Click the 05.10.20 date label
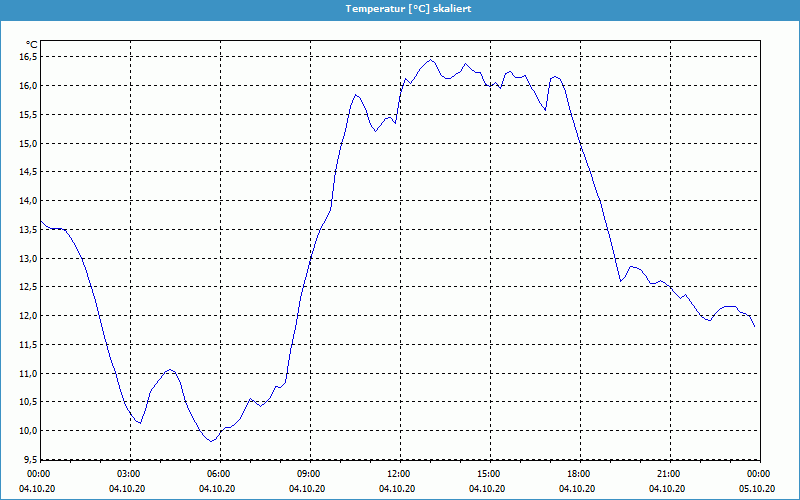The image size is (800, 500). pyautogui.click(x=757, y=489)
